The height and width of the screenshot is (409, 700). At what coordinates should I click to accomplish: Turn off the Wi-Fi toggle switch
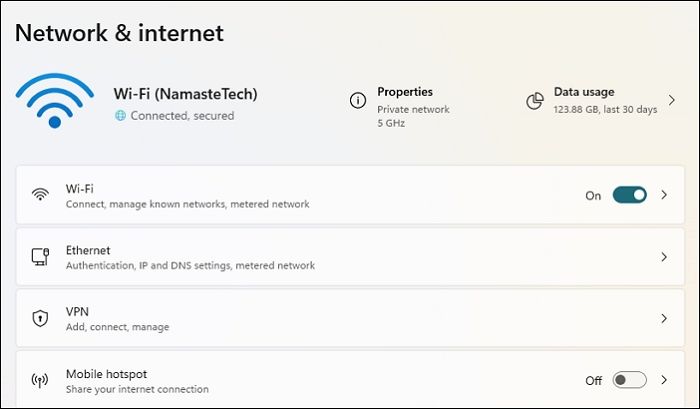pos(629,195)
